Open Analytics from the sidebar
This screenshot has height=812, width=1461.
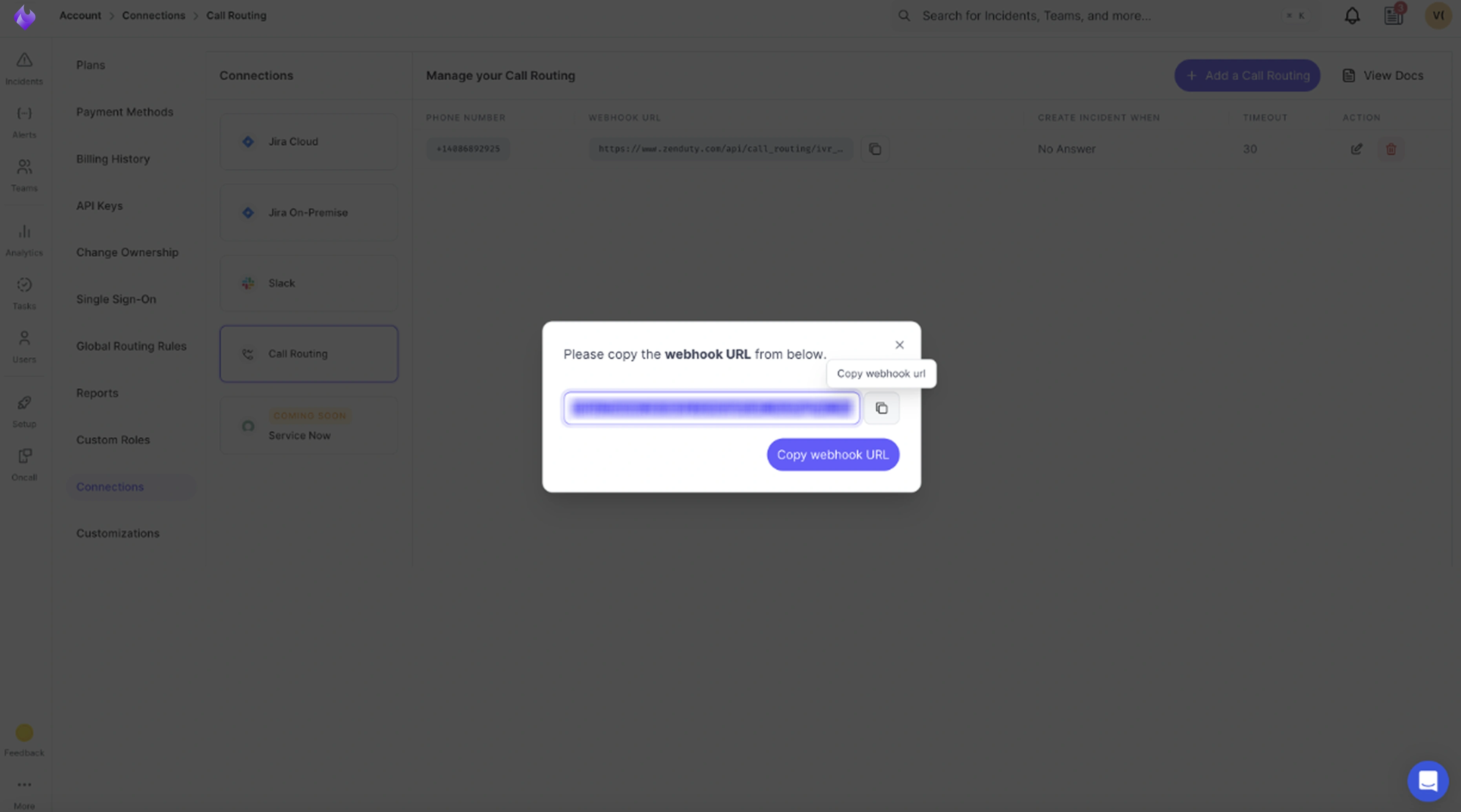[x=24, y=240]
